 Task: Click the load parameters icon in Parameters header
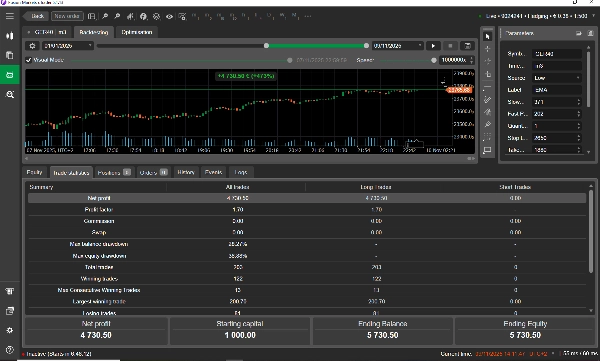(579, 33)
